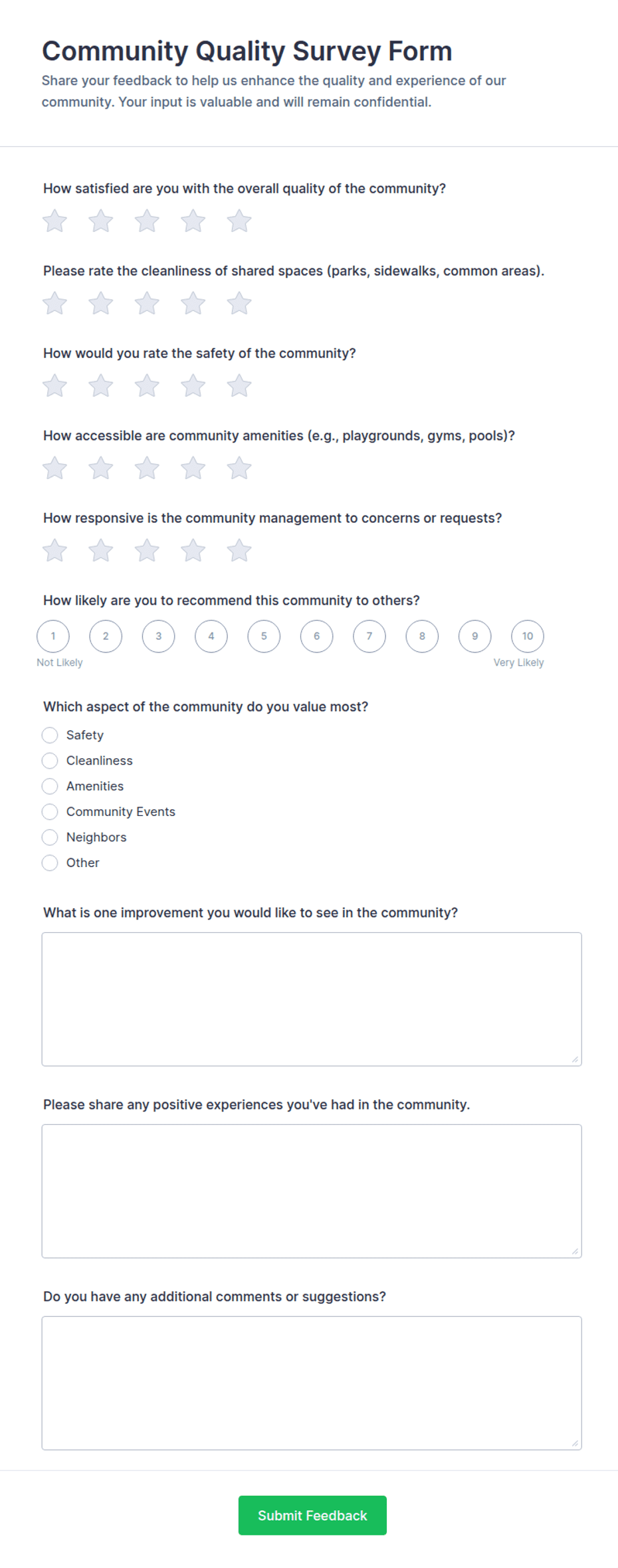
Task: Select Community Events as most valued aspect
Action: [50, 812]
